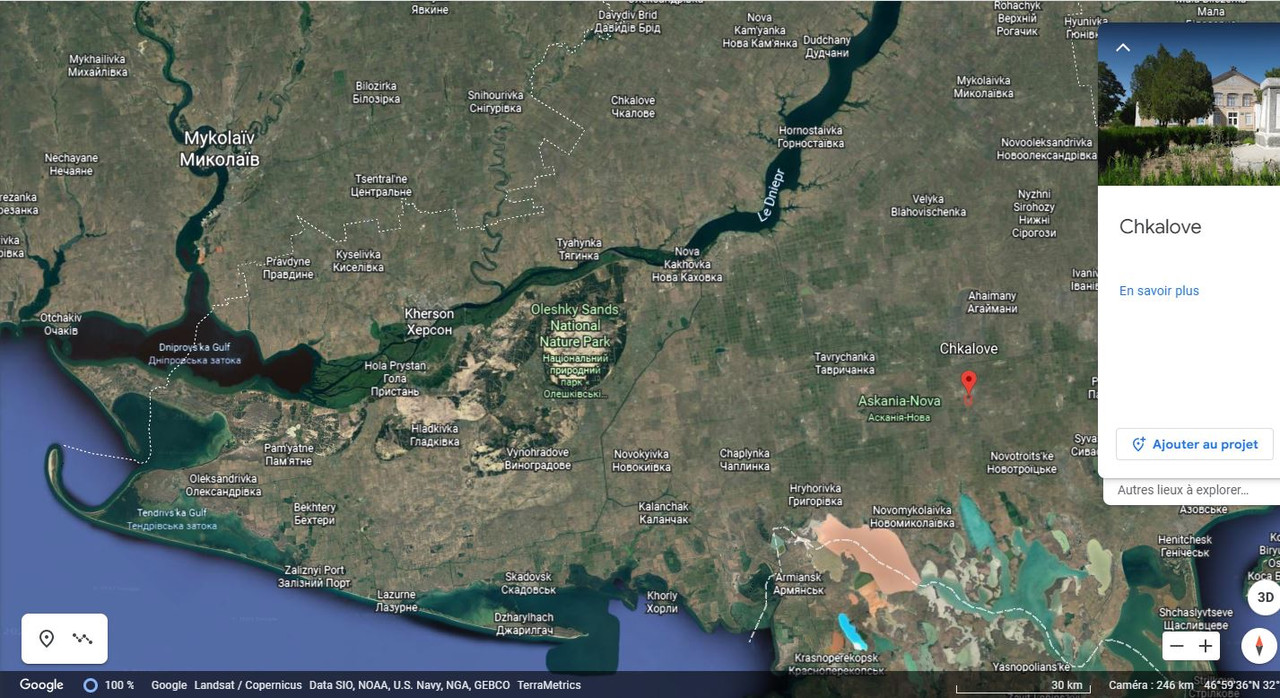Select the add placemark tool
Screen dimensions: 1280x698
click(x=46, y=639)
